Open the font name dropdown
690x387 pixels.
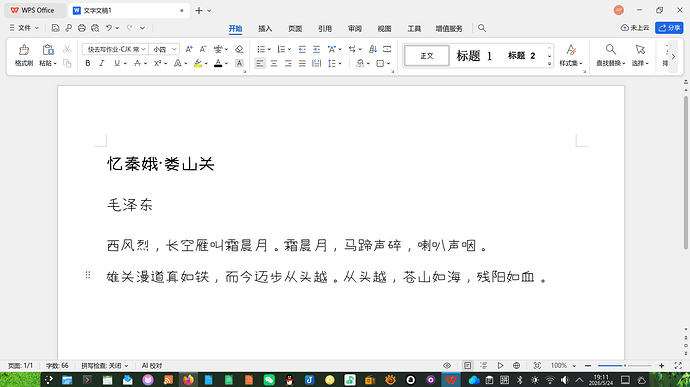pyautogui.click(x=143, y=49)
